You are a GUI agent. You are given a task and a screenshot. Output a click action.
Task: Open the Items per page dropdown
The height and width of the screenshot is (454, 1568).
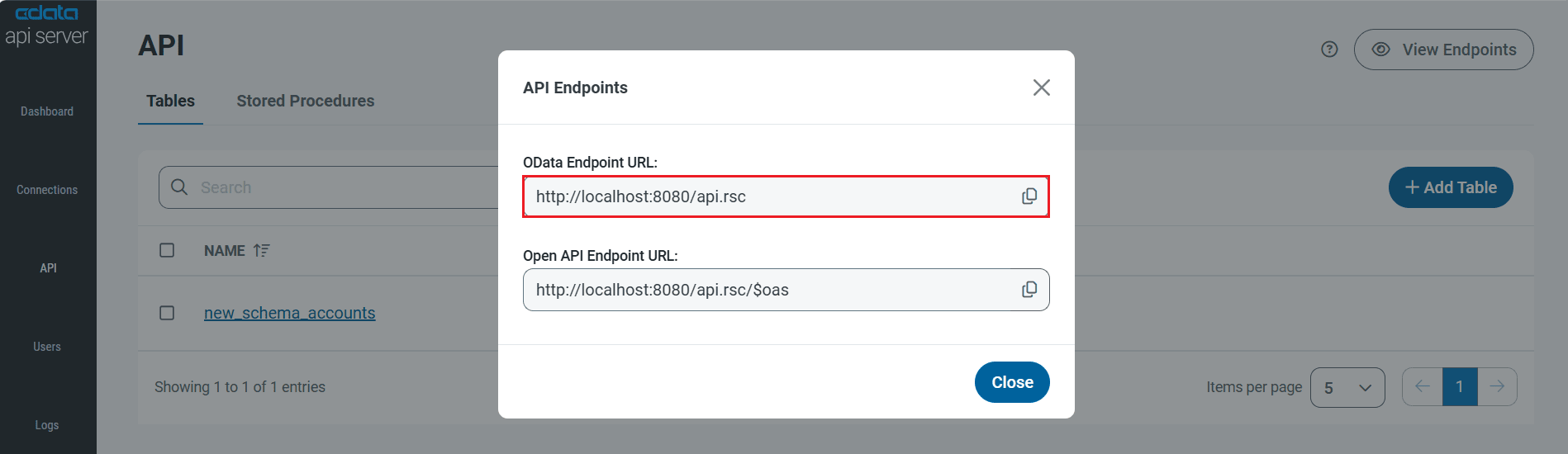tap(1347, 387)
